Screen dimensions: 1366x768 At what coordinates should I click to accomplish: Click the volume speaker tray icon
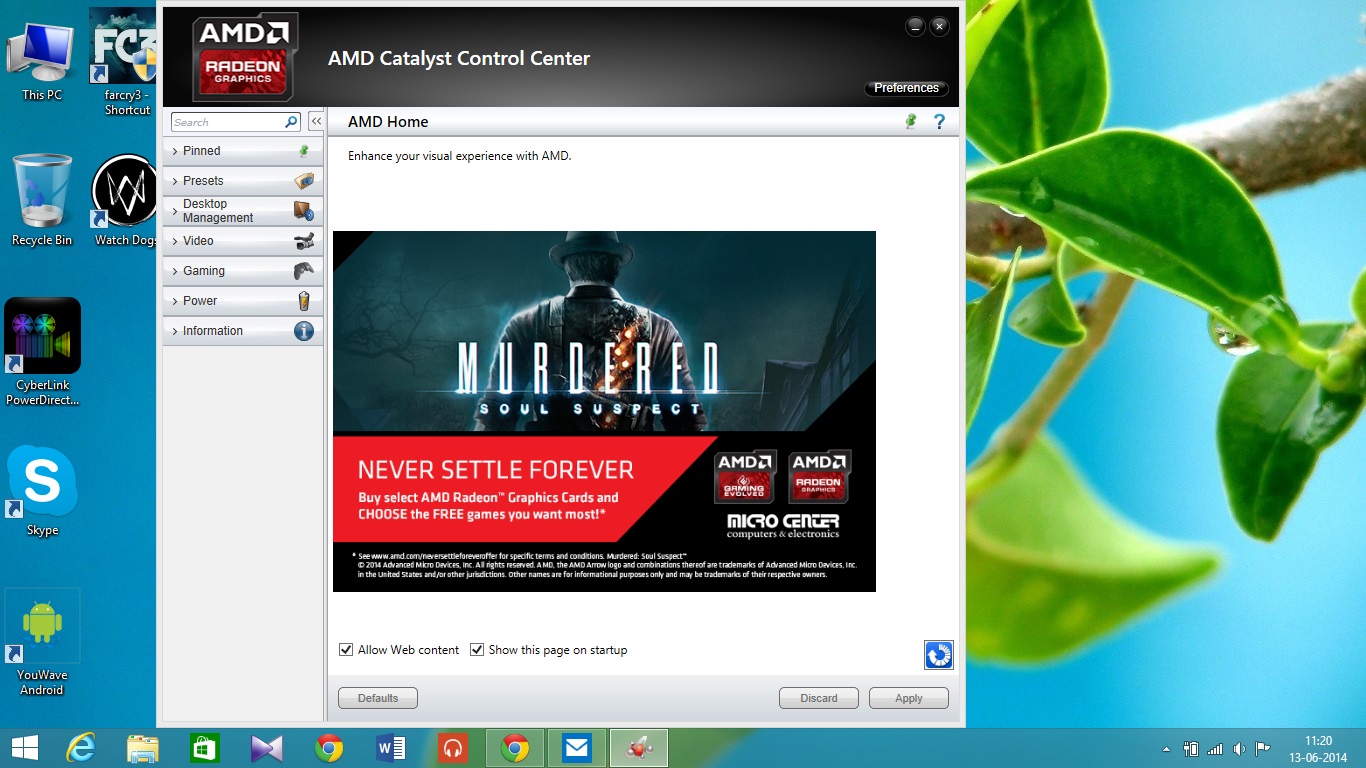tap(1239, 748)
